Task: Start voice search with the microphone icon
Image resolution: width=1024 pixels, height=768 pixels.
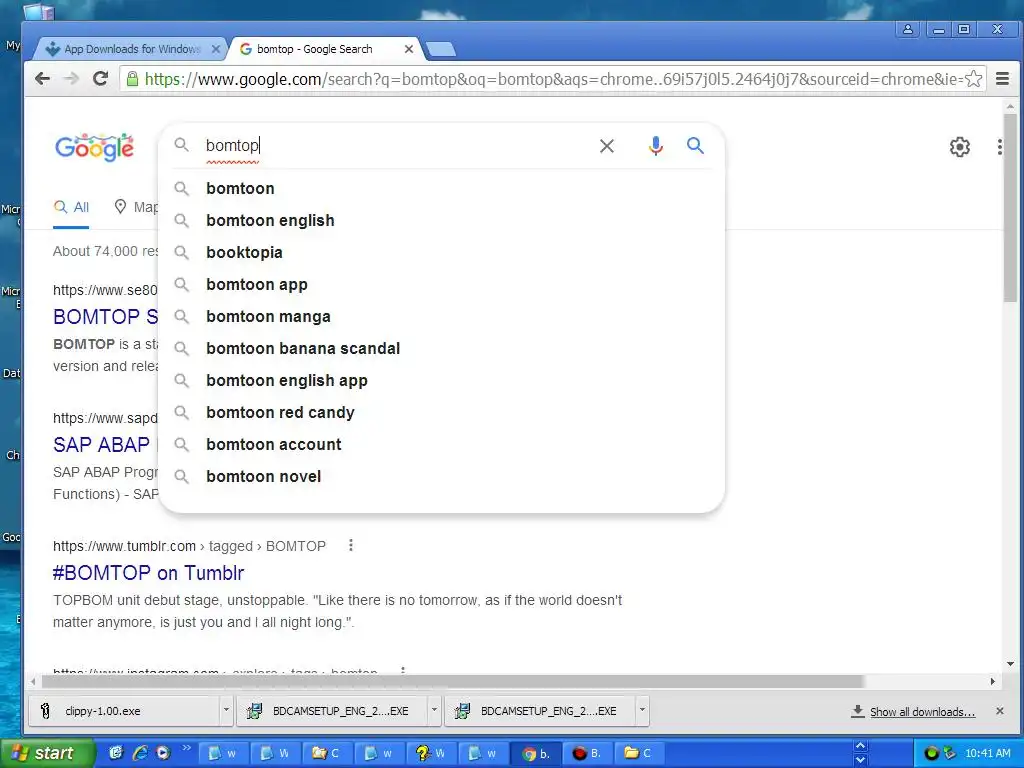Action: pyautogui.click(x=656, y=146)
